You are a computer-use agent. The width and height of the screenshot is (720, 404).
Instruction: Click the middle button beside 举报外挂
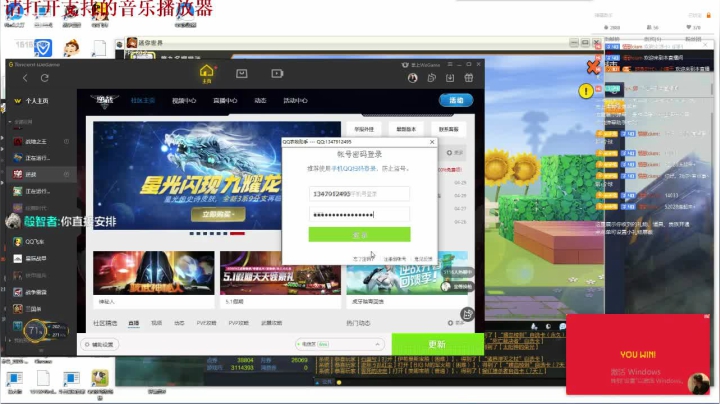coord(406,129)
